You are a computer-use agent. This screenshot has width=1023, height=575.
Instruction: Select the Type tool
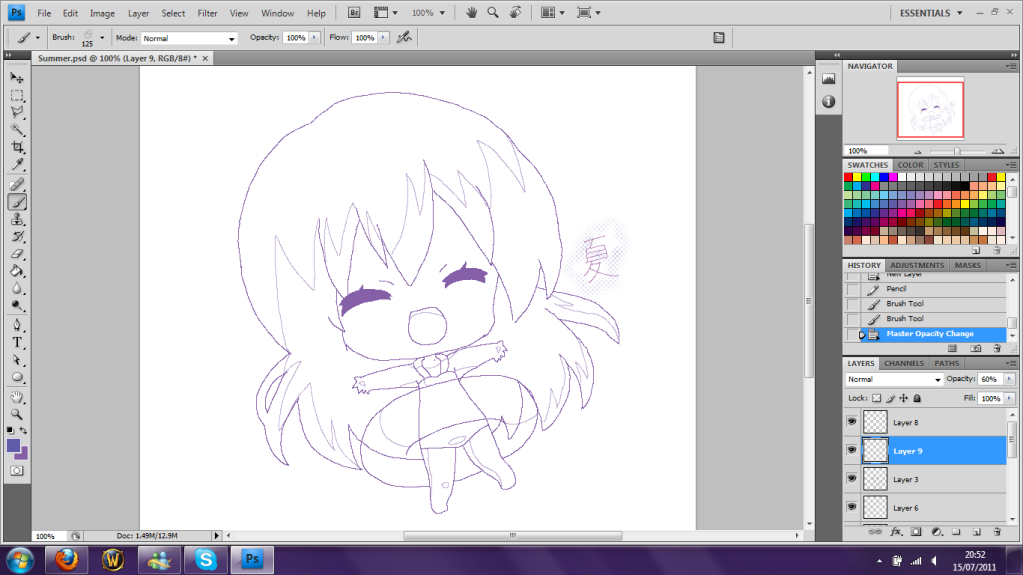point(17,343)
